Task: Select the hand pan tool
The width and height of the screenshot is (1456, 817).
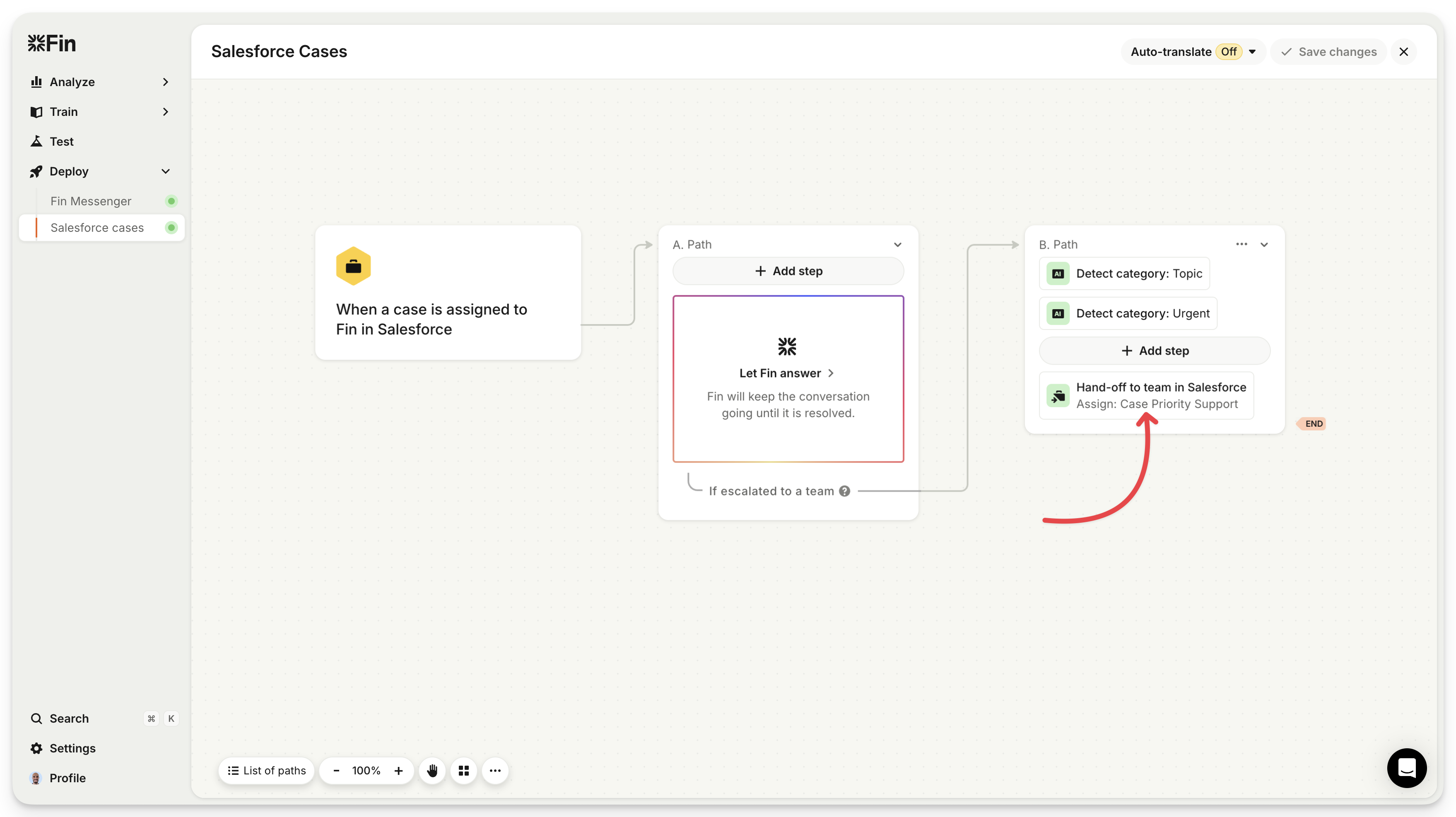Action: coord(432,771)
